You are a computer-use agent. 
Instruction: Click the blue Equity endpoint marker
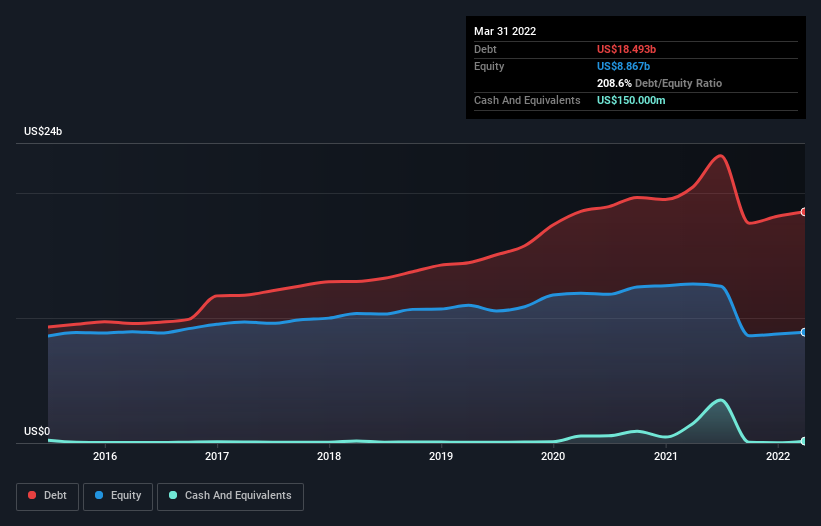[804, 332]
